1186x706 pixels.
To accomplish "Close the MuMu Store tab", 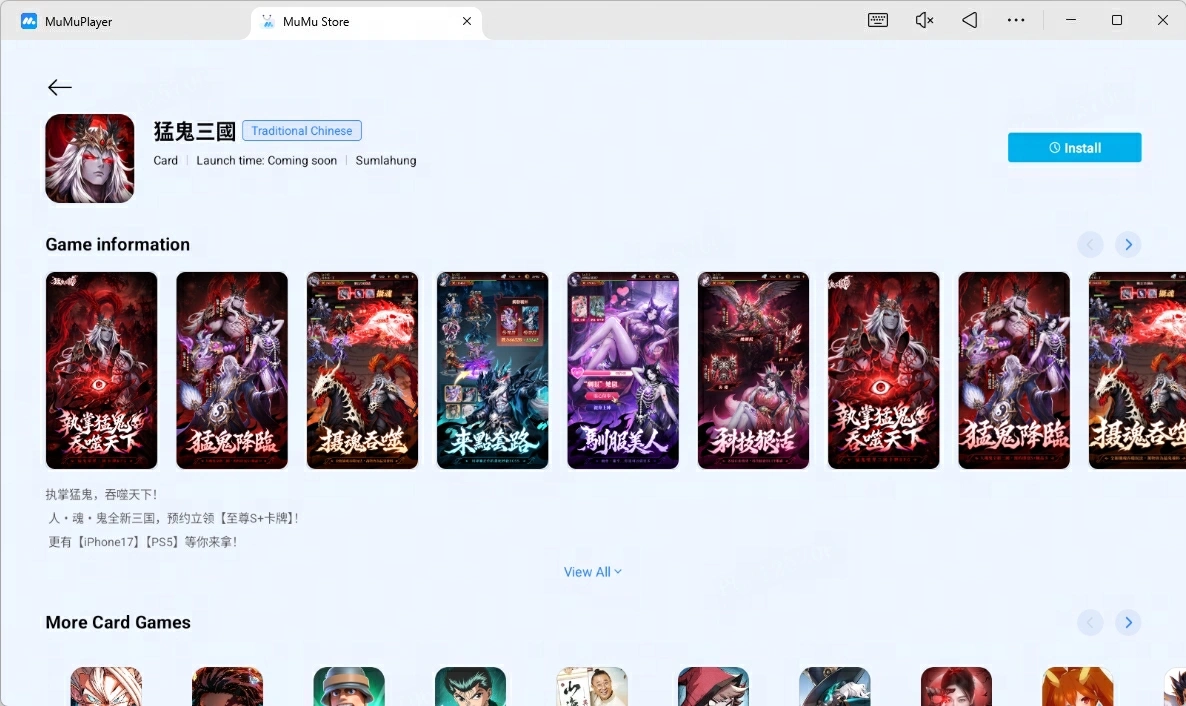I will tap(467, 21).
